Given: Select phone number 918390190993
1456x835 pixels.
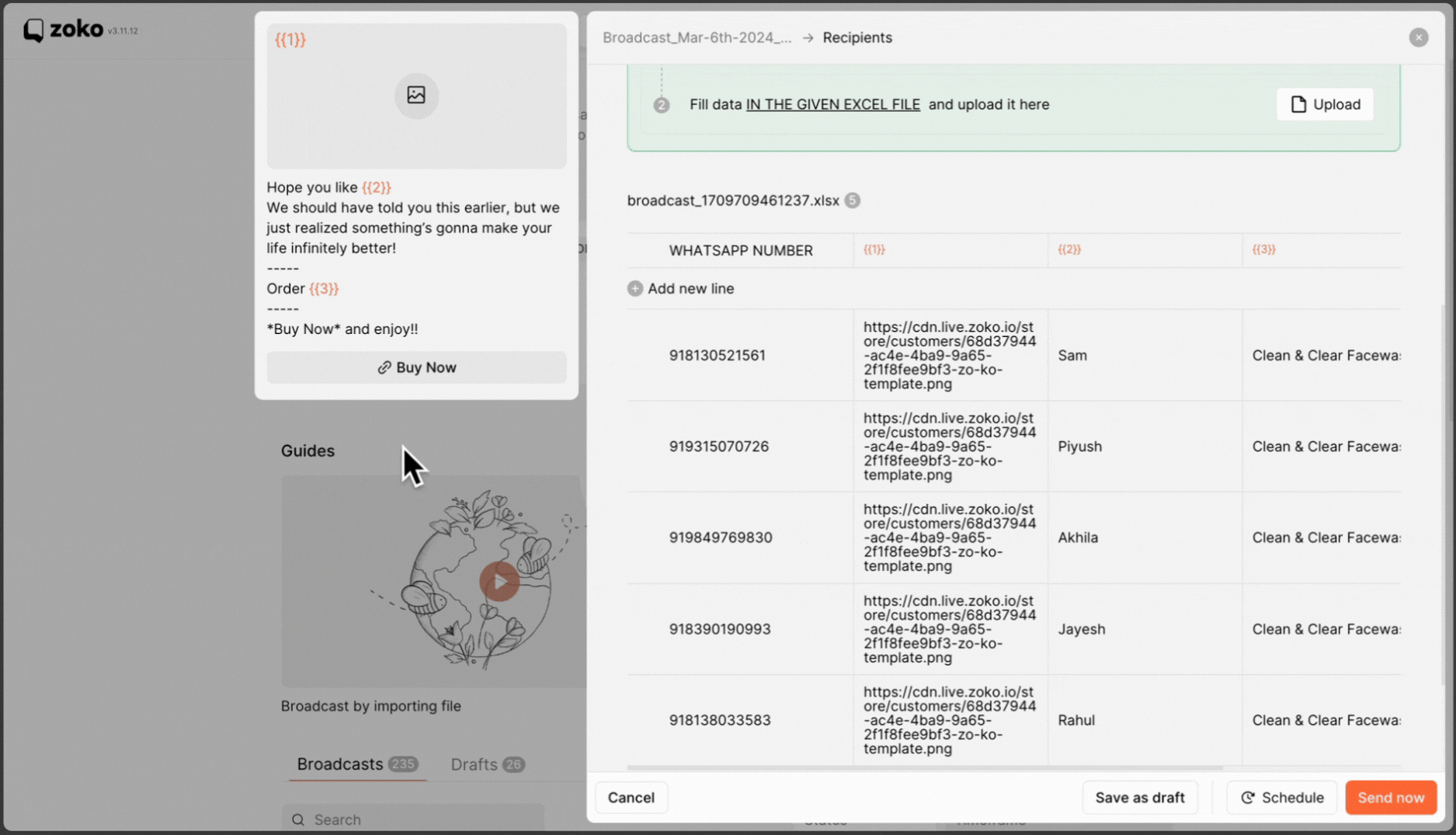Looking at the screenshot, I should click(x=720, y=629).
